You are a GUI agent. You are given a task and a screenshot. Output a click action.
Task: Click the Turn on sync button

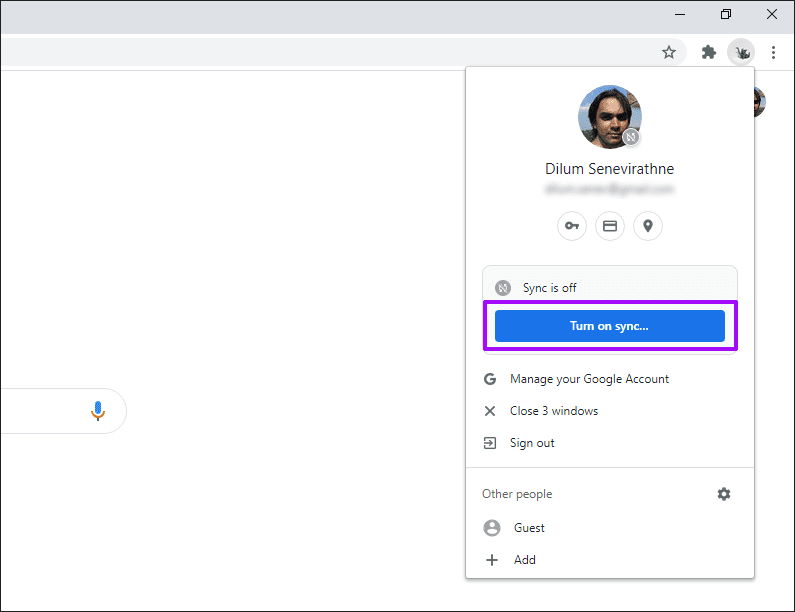(609, 326)
